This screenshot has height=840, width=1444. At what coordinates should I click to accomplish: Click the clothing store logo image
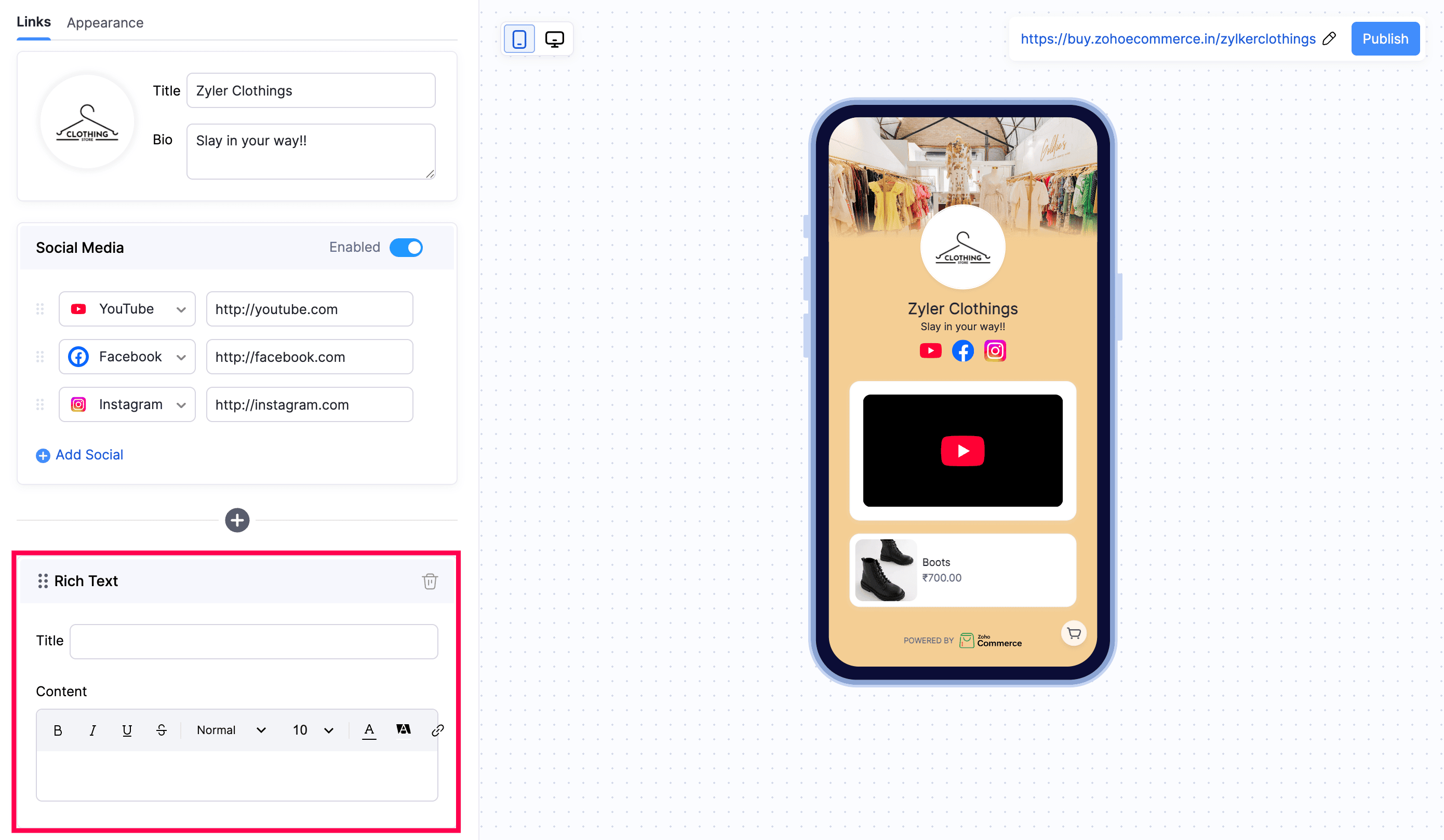tap(87, 122)
